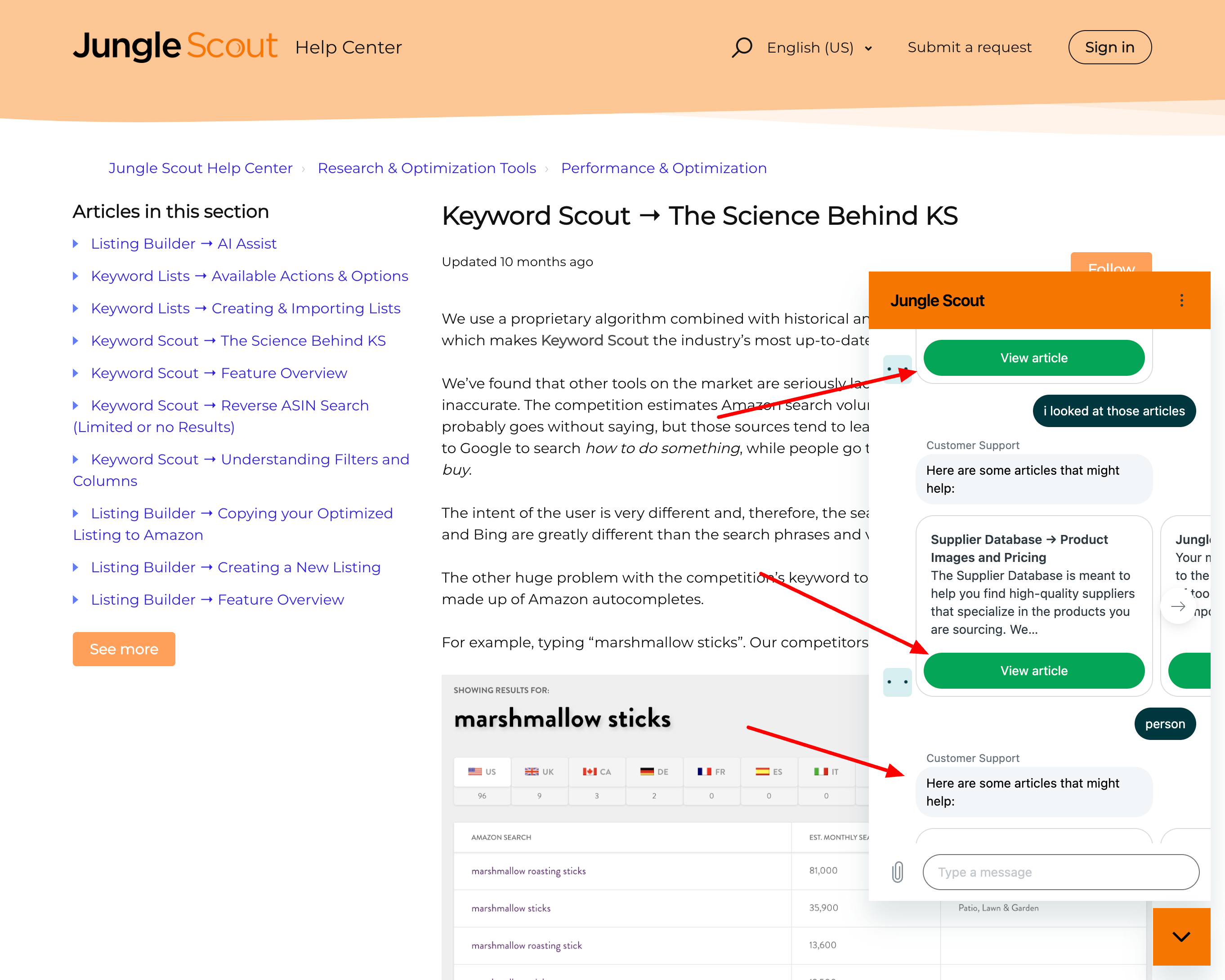Select the IT marketplace tab
This screenshot has height=980, width=1225.
coord(826,771)
